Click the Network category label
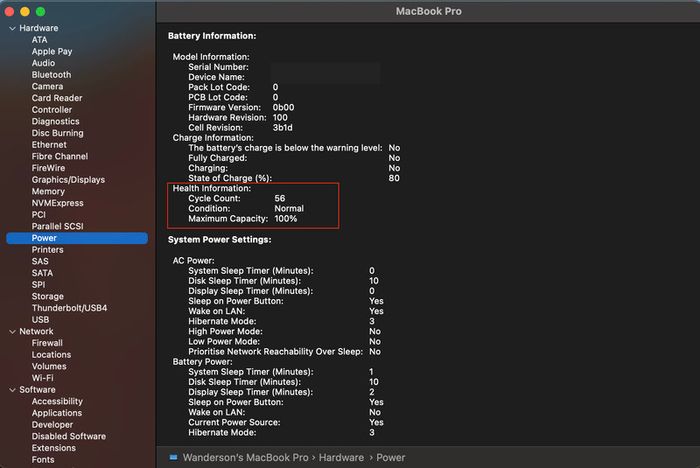Screen dimensions: 700x468 click(36, 331)
